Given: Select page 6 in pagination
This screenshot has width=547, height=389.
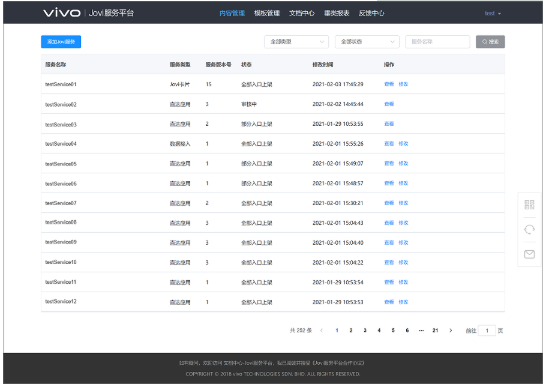Looking at the screenshot, I should pyautogui.click(x=407, y=330).
